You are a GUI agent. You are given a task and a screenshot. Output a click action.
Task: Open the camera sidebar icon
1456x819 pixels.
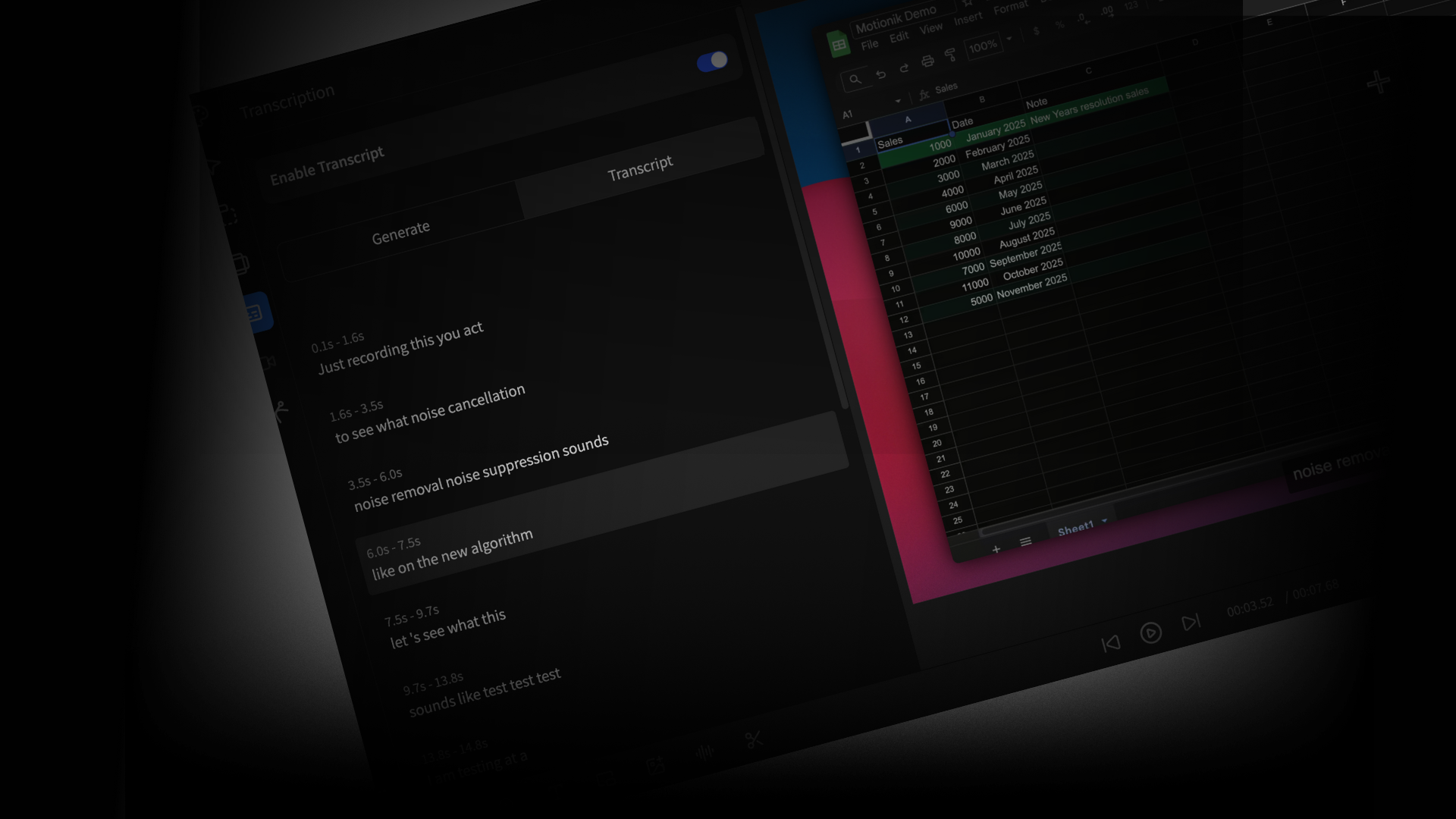pyautogui.click(x=268, y=363)
